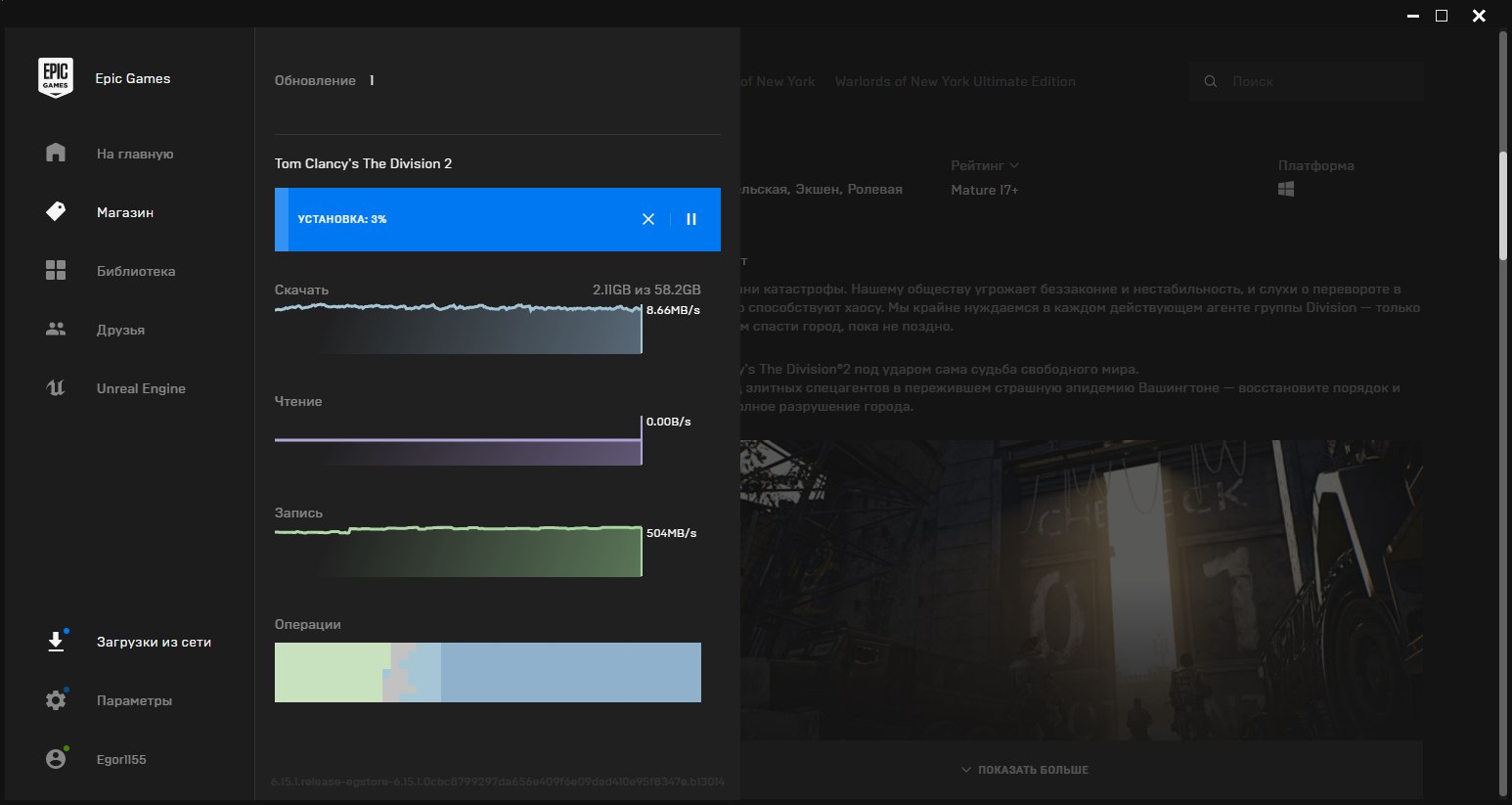Viewport: 1512px width, 805px height.
Task: Expand the Рейтинг dropdown
Action: click(x=985, y=165)
